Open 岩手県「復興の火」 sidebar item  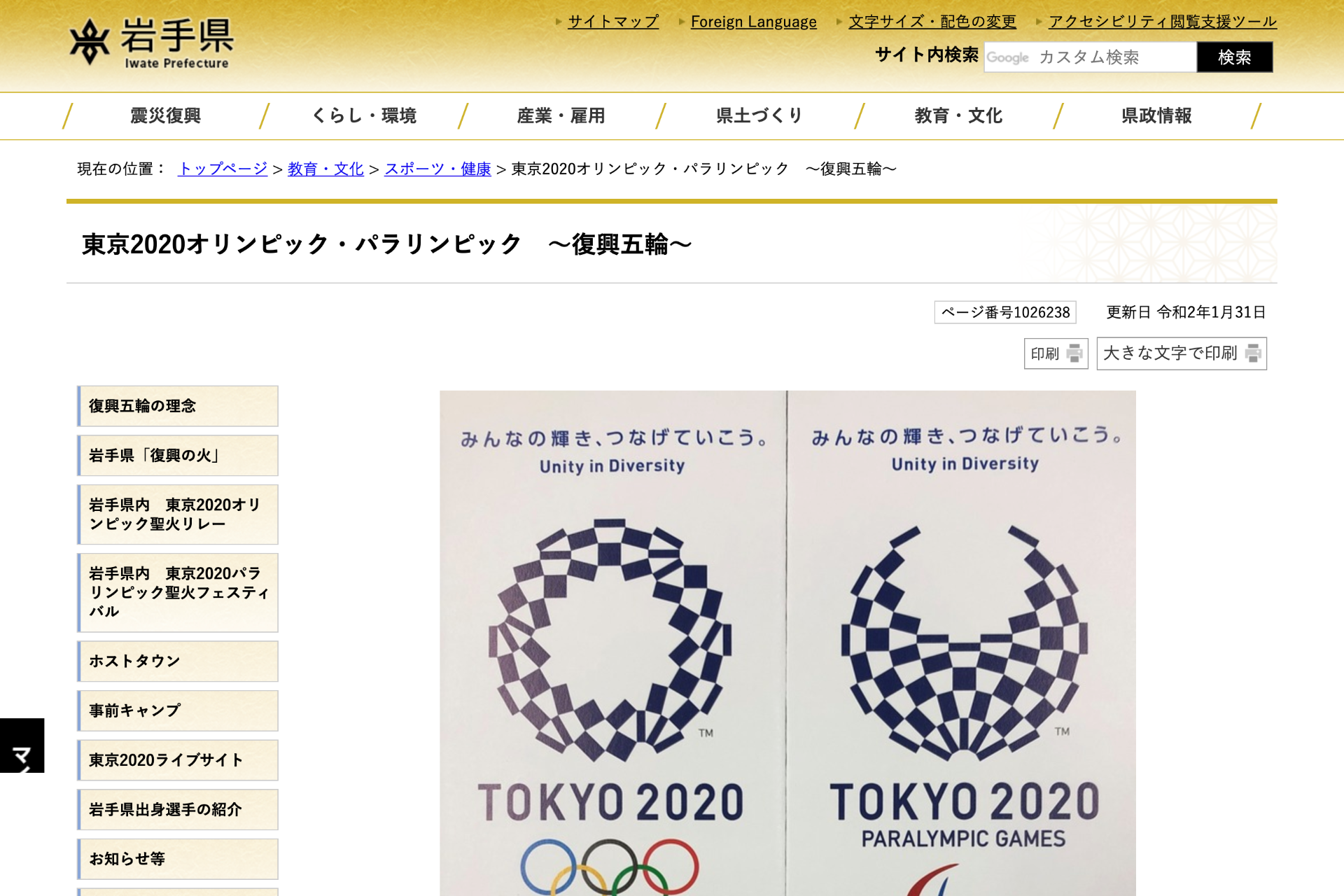(178, 456)
